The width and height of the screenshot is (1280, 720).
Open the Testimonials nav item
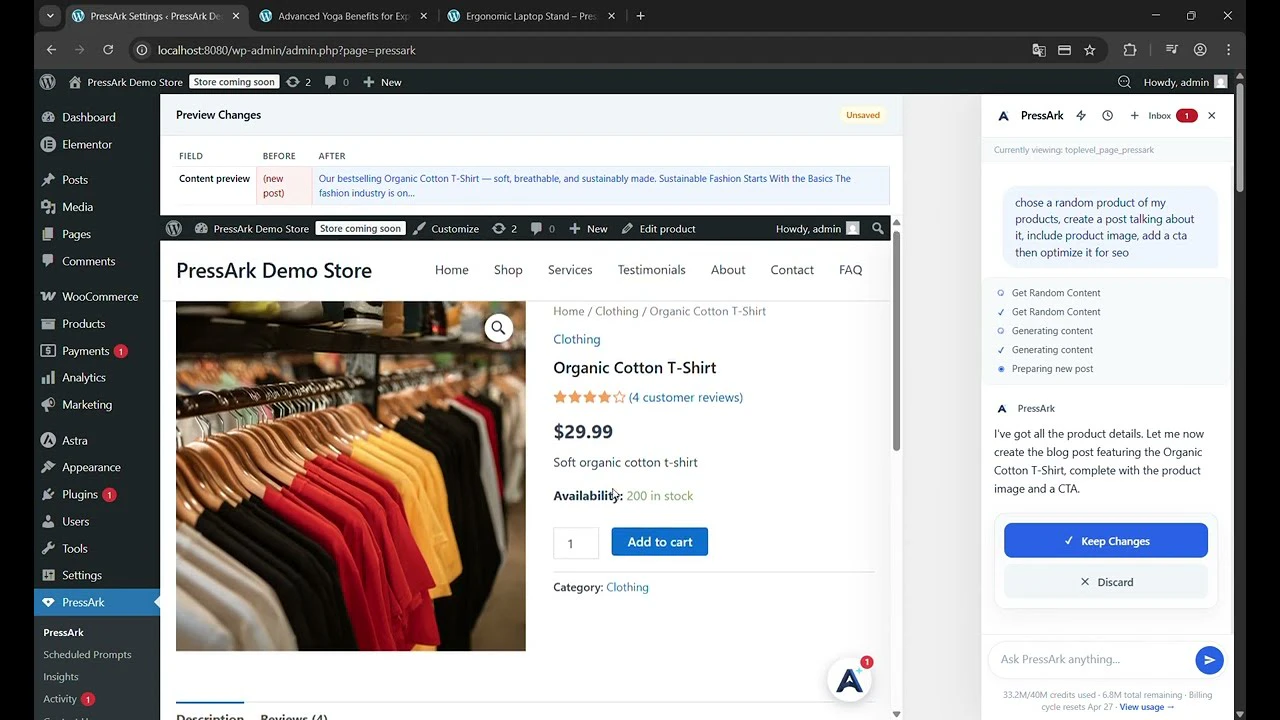pos(651,270)
